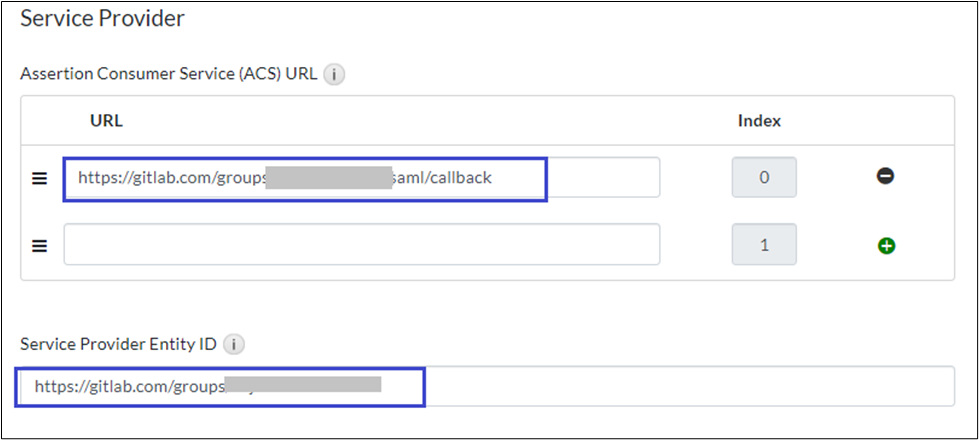Viewport: 979px width, 440px height.
Task: Select the Index field showing 1
Action: coord(764,245)
